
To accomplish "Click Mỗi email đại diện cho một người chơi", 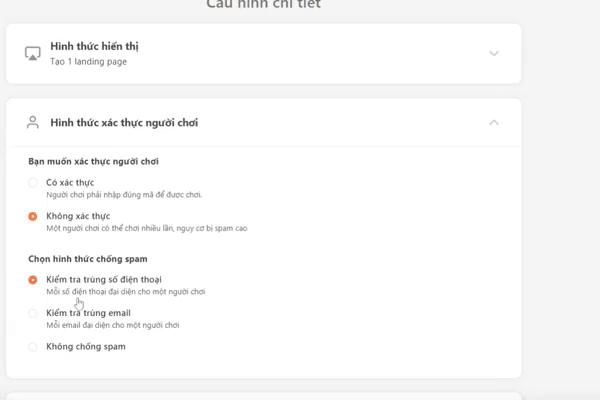I will pos(113,325).
